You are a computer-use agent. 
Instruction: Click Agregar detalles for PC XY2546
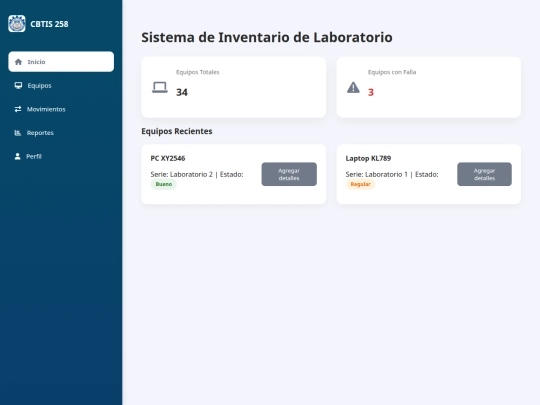coord(289,174)
